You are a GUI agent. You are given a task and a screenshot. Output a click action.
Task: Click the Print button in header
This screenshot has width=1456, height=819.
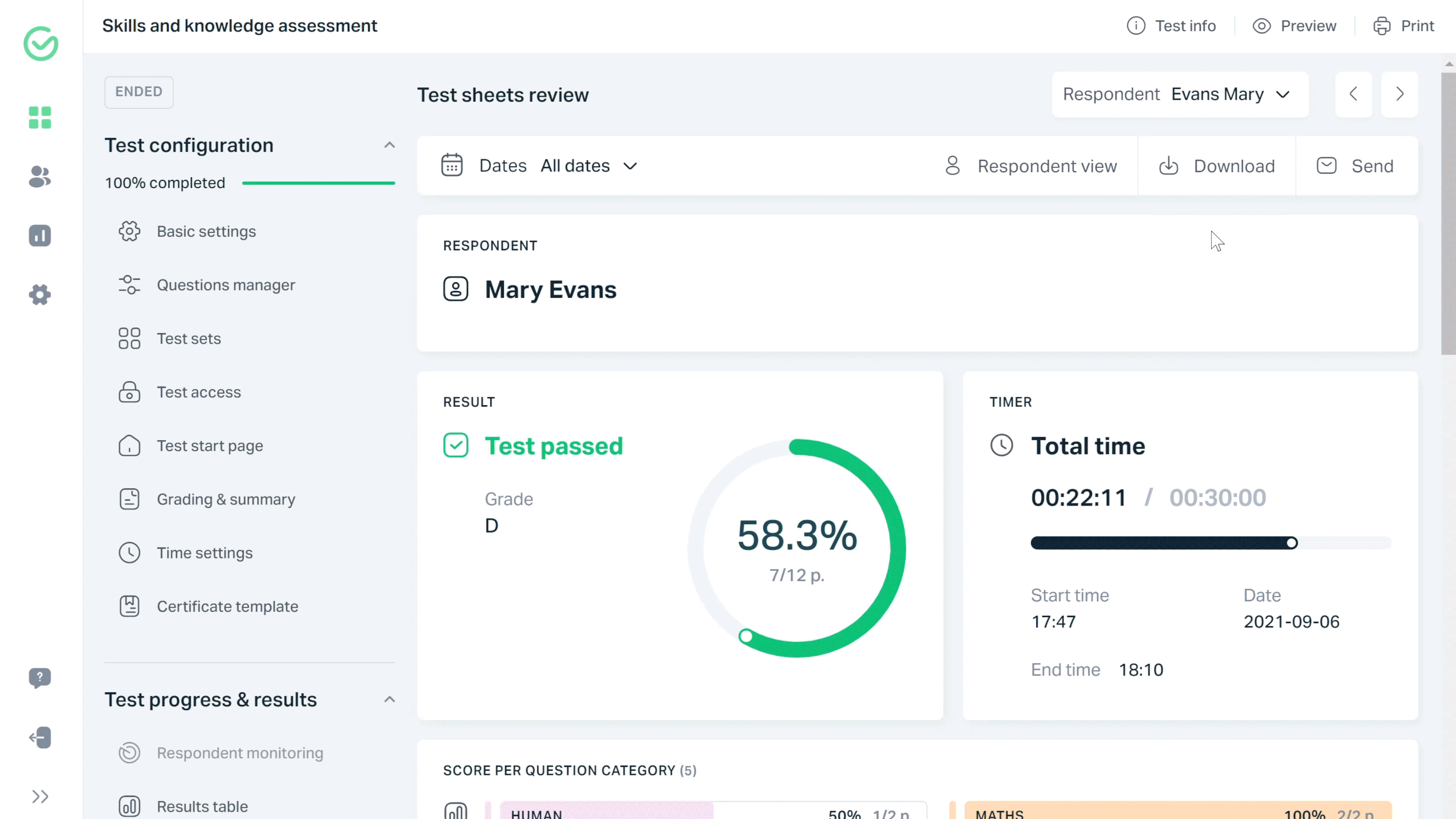point(1404,26)
